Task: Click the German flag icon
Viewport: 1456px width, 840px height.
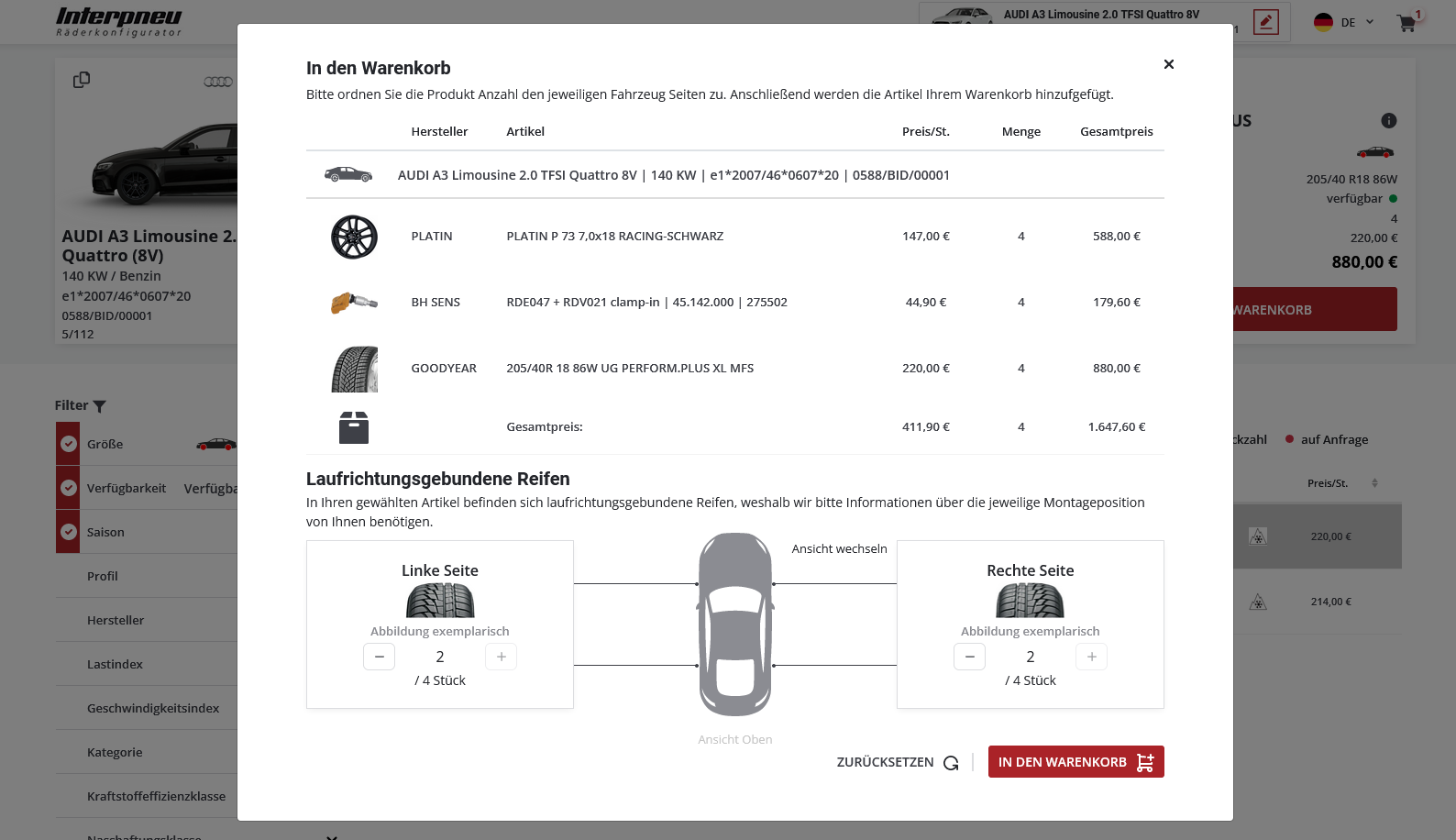Action: coord(1323,22)
